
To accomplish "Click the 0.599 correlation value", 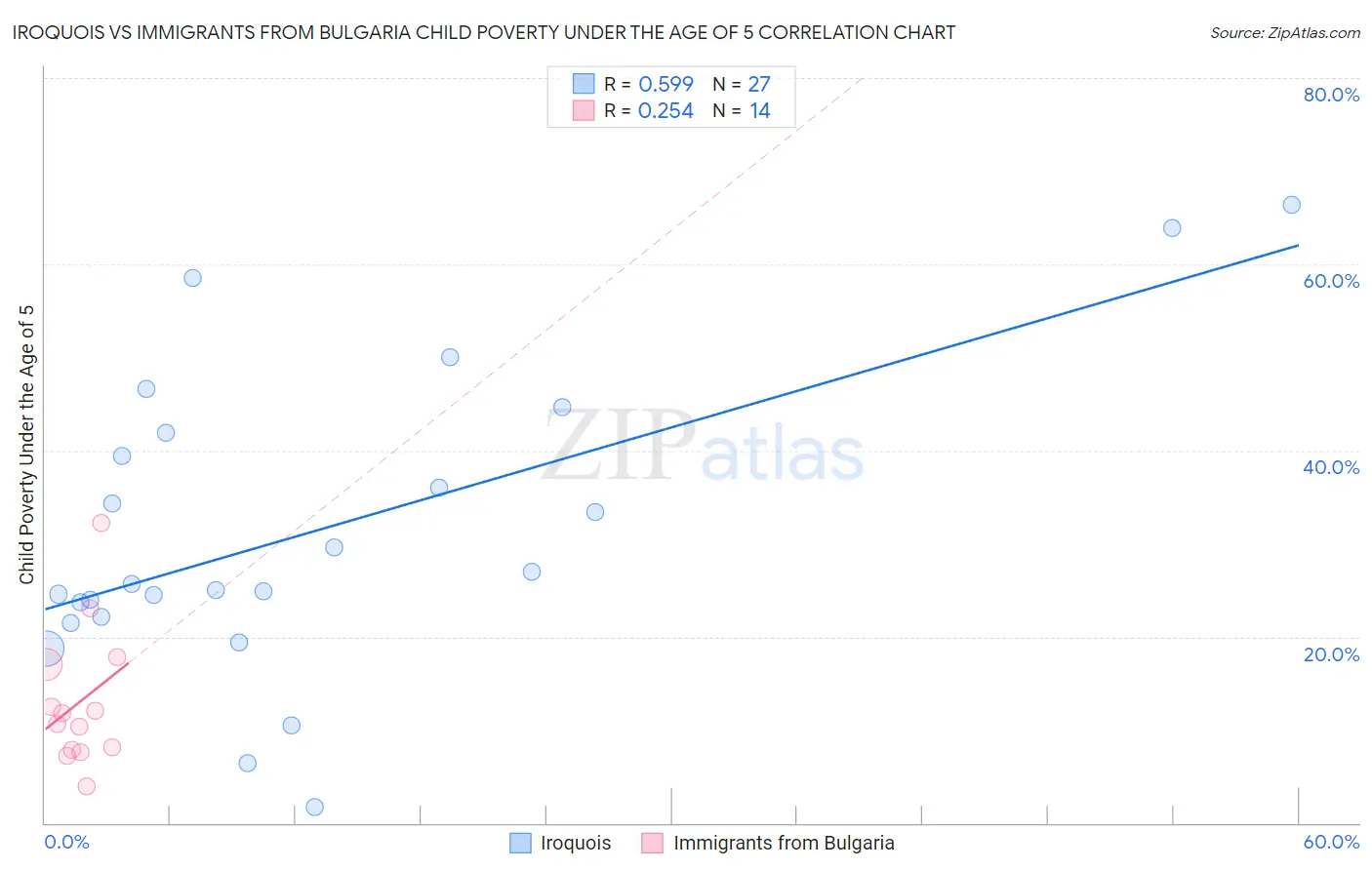I will (x=666, y=84).
